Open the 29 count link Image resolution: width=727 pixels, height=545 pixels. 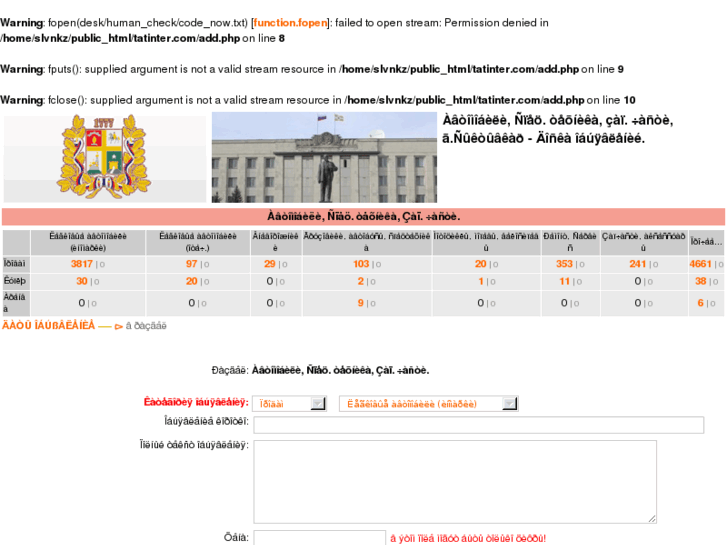tap(270, 264)
